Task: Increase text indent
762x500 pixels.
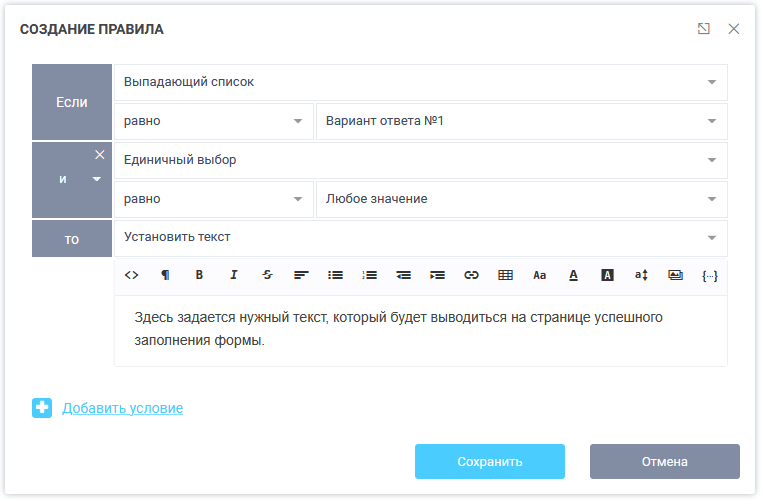Action: (437, 276)
